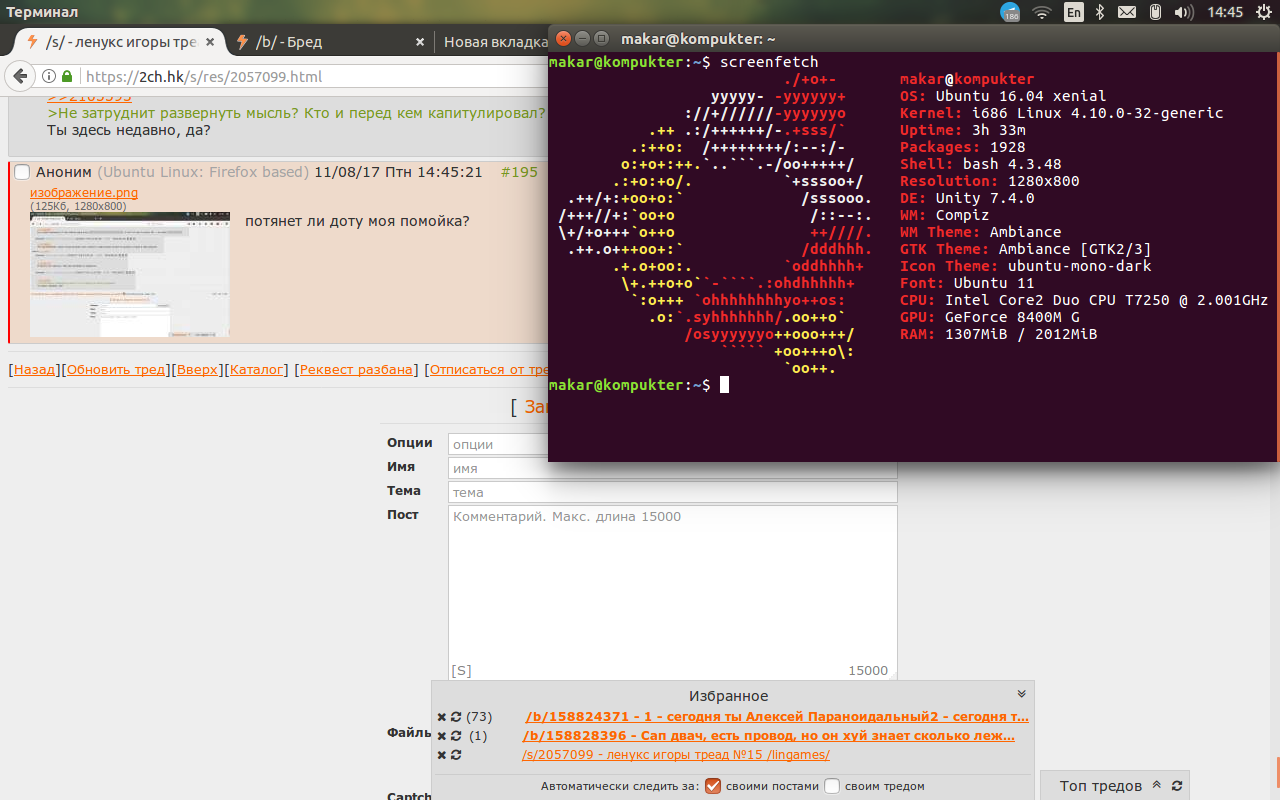Refresh the /b/158828396 favorite thread
The image size is (1280, 800).
point(456,736)
